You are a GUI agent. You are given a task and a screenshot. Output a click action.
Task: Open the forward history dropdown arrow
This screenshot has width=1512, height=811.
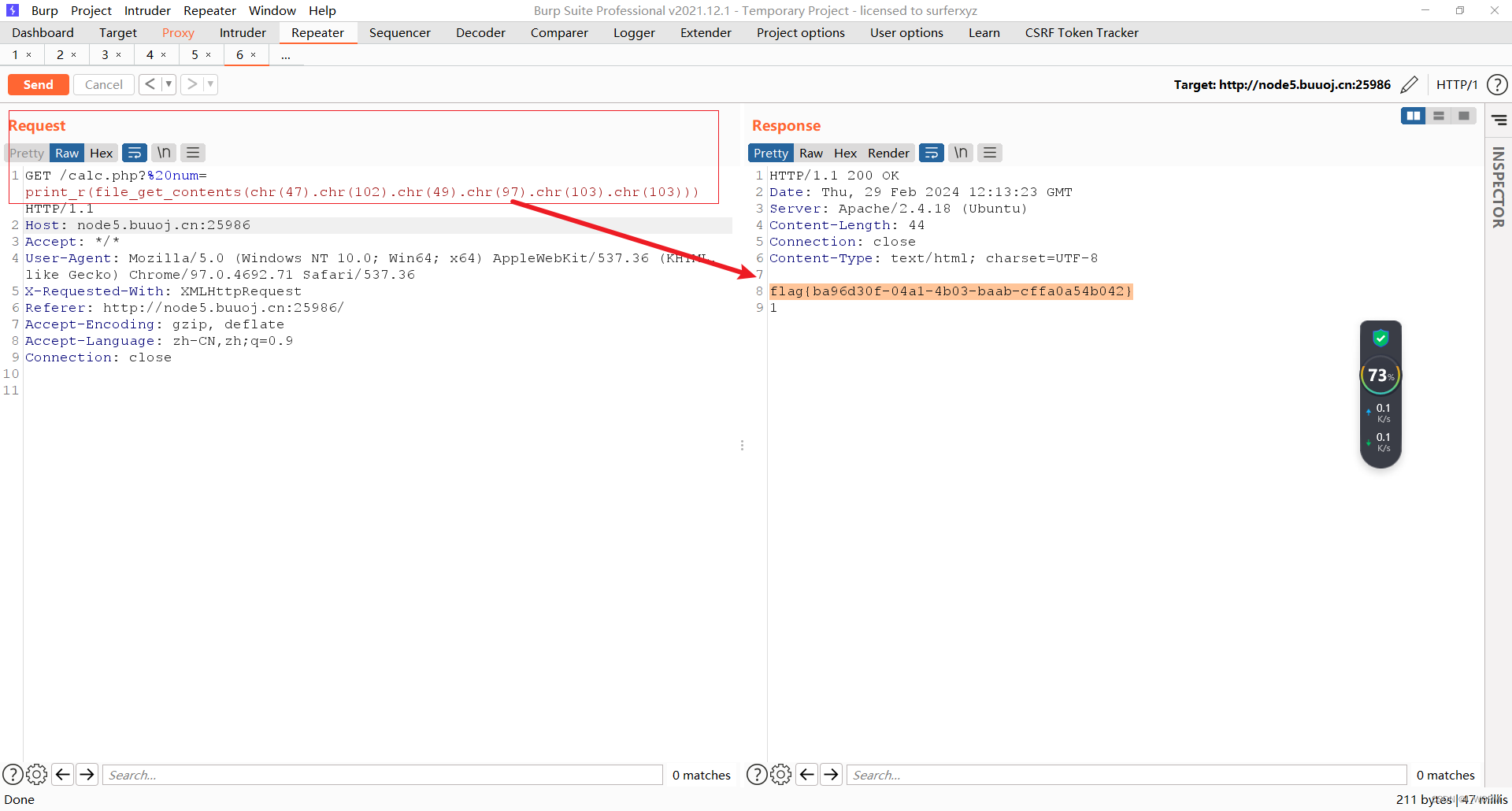(210, 84)
